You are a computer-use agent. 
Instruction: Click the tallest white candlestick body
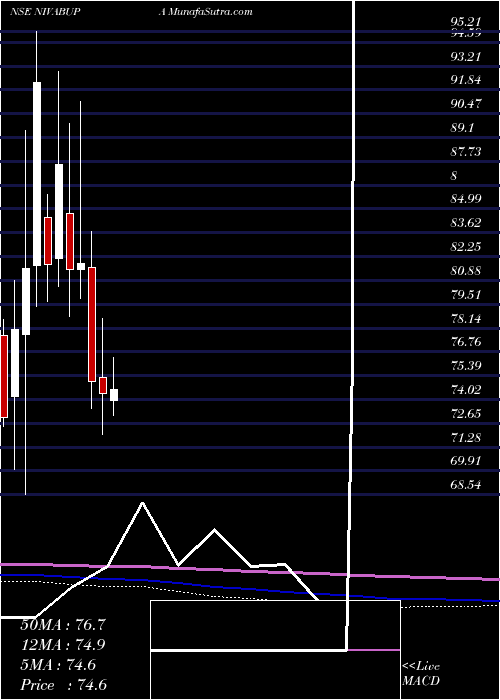click(x=37, y=174)
